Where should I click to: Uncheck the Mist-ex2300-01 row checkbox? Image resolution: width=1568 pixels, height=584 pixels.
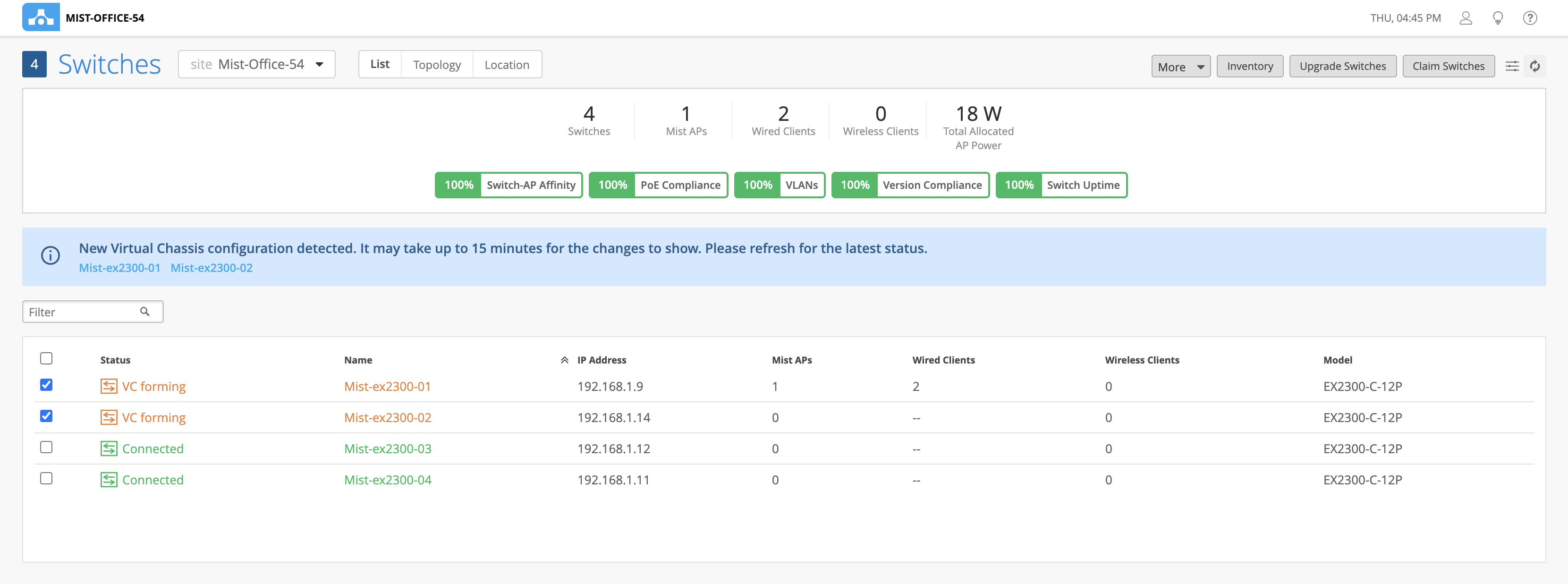[46, 384]
